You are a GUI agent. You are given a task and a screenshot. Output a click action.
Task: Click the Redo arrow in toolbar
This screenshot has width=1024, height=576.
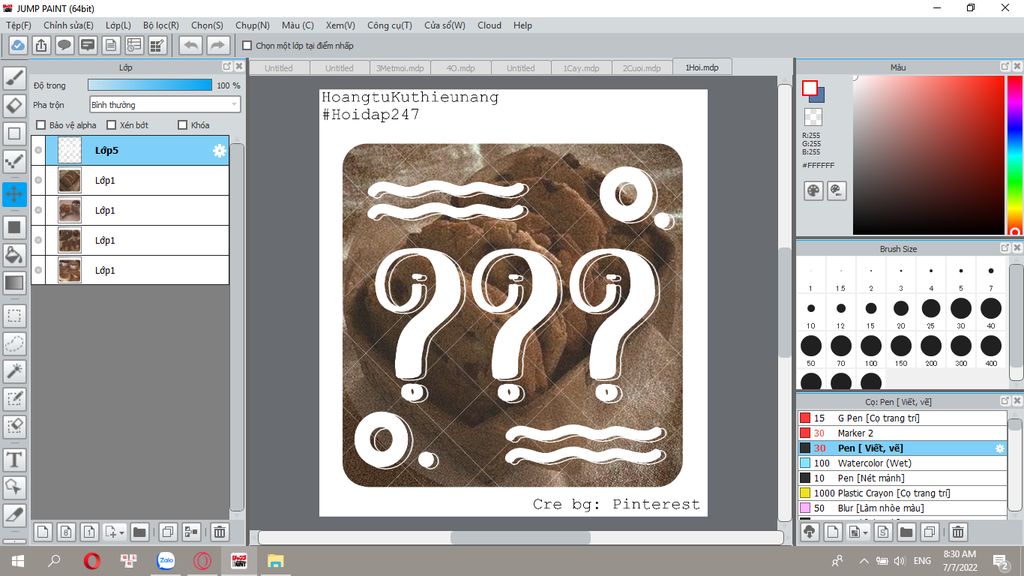point(217,45)
